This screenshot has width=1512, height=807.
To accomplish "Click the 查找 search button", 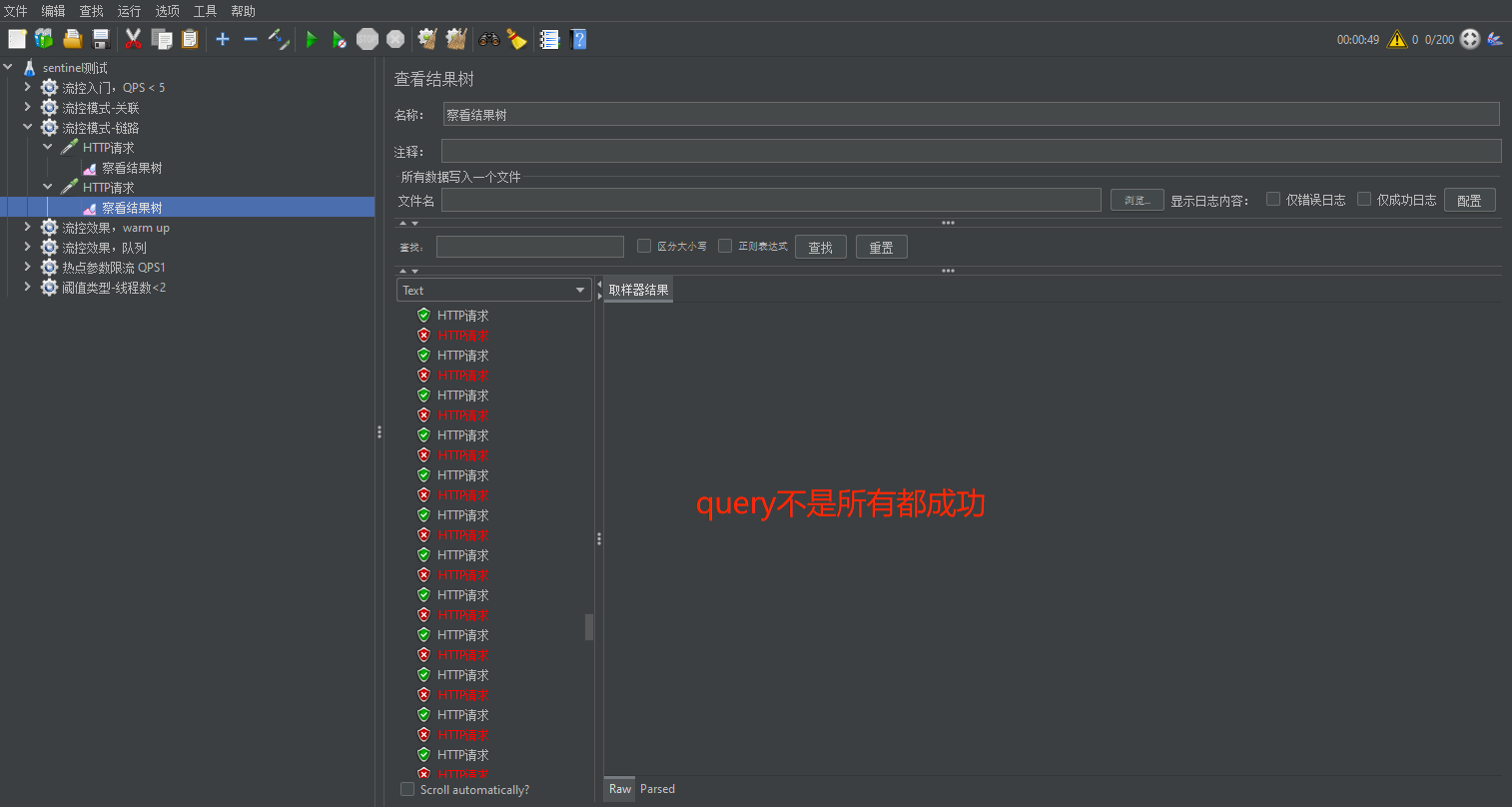I will point(821,247).
